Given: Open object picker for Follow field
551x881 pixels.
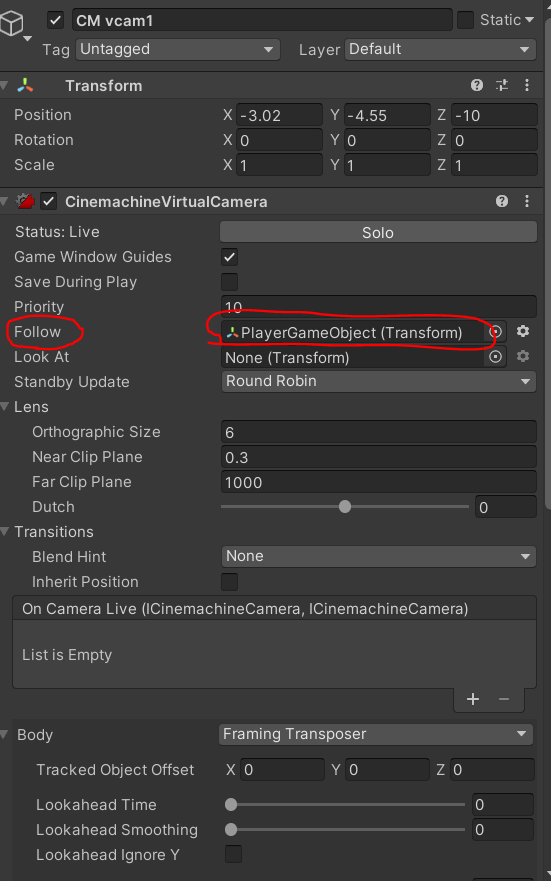Looking at the screenshot, I should click(495, 332).
